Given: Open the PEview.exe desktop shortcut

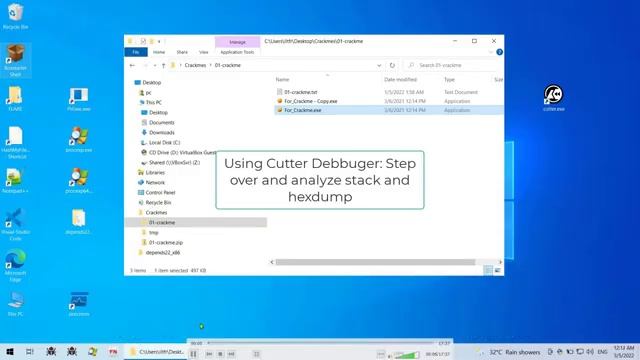Looking at the screenshot, I should tap(79, 99).
